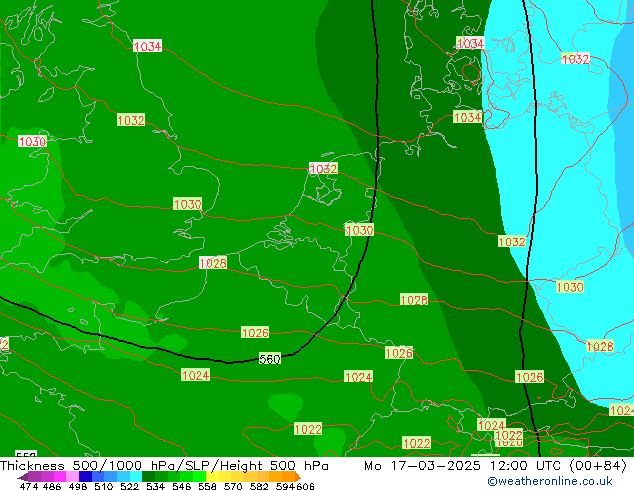Viewport: 634px width, 490px height.
Task: Click the 1030 isobar label over Ireland
Action: [32, 142]
